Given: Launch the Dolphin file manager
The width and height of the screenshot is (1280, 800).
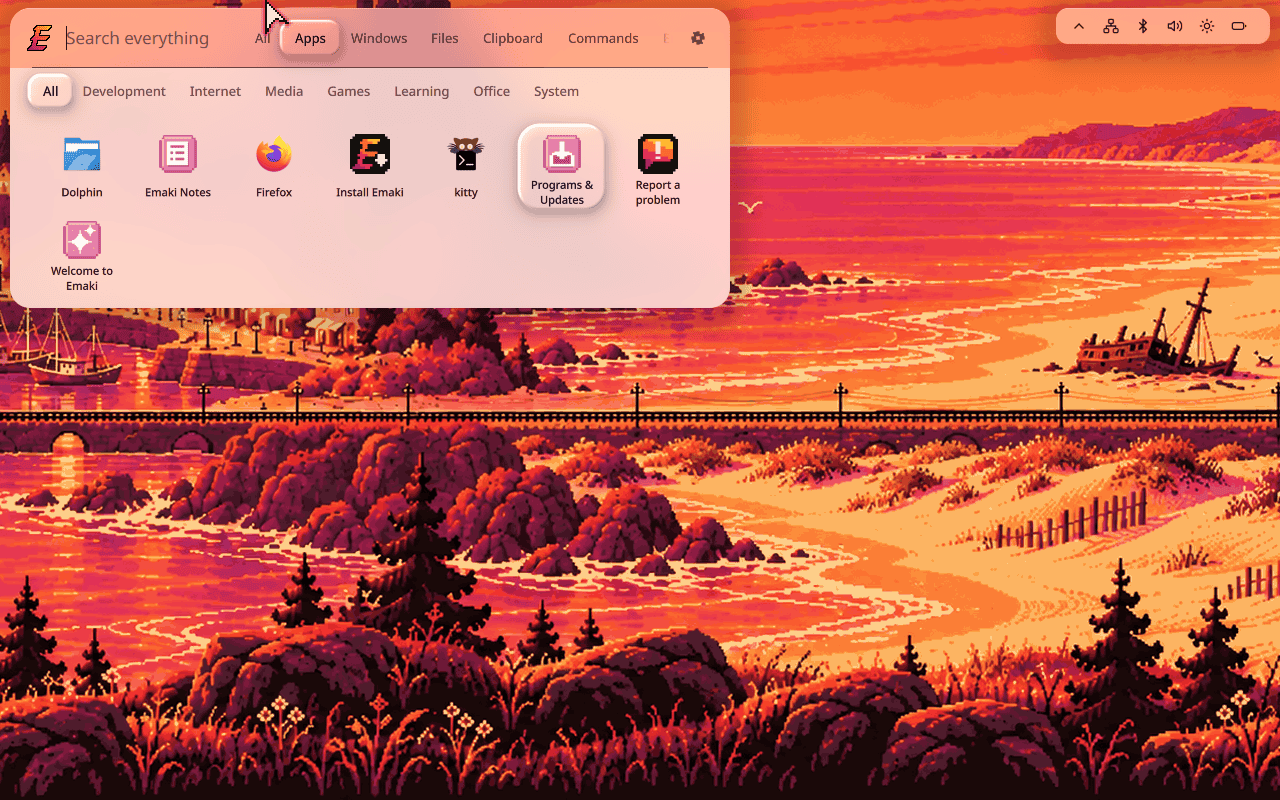Looking at the screenshot, I should point(82,167).
